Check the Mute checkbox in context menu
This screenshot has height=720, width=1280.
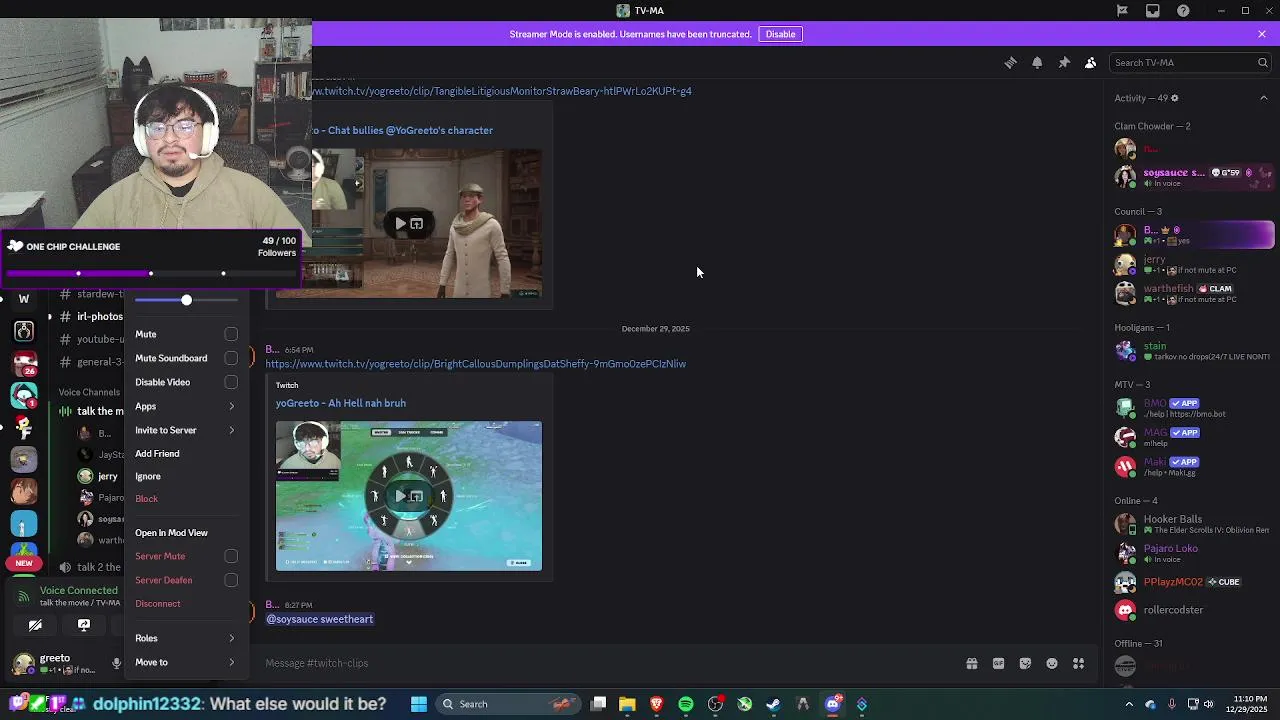click(x=231, y=334)
